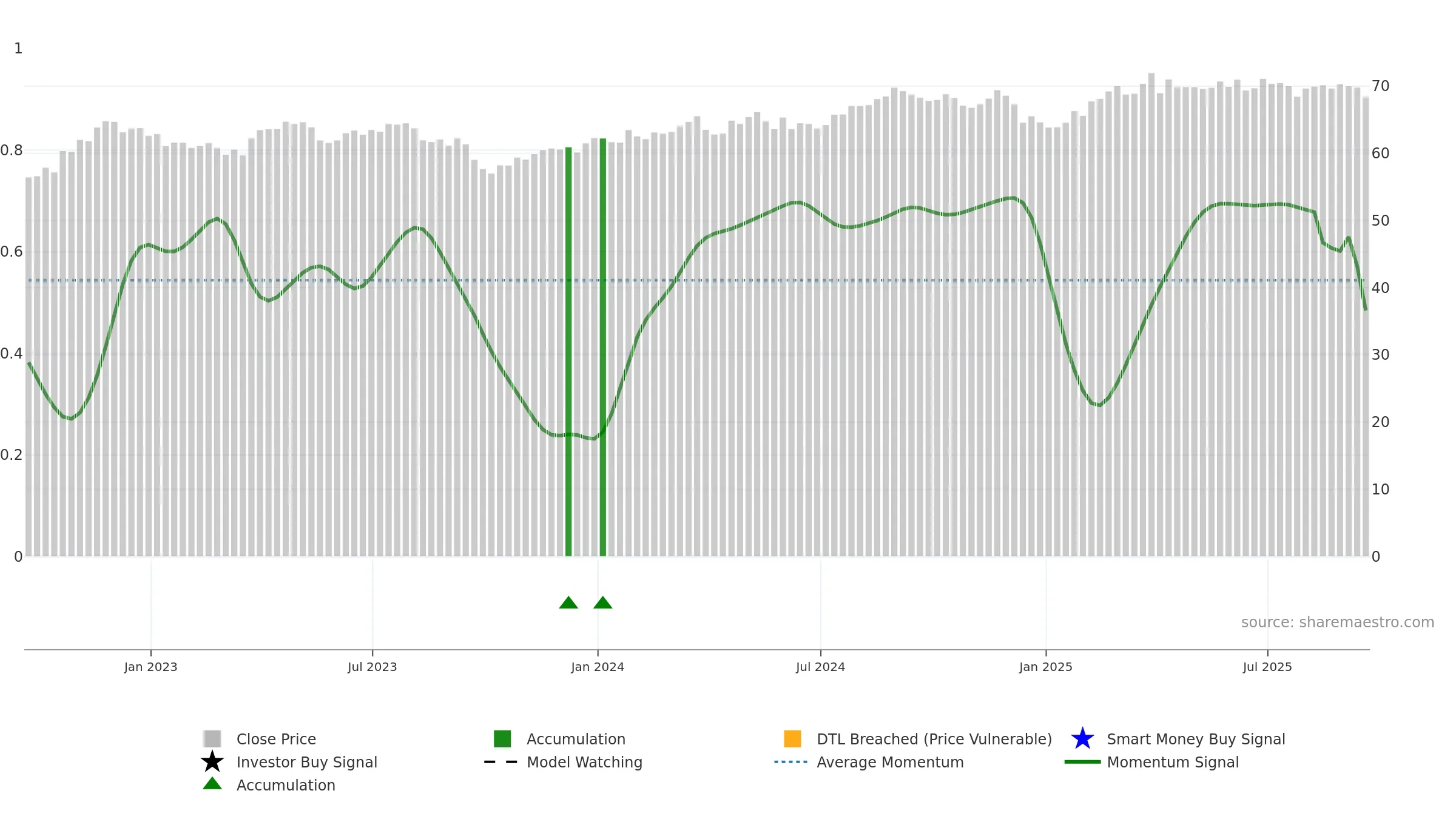Click the black Investor Buy Signal star icon

point(212,761)
